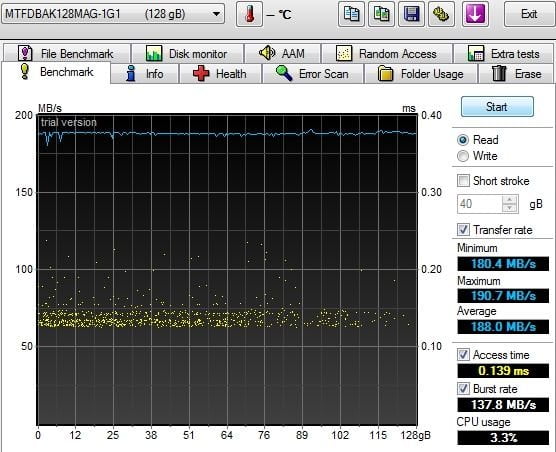This screenshot has height=452, width=556.
Task: Click the temperature thermometer icon
Action: coord(249,14)
